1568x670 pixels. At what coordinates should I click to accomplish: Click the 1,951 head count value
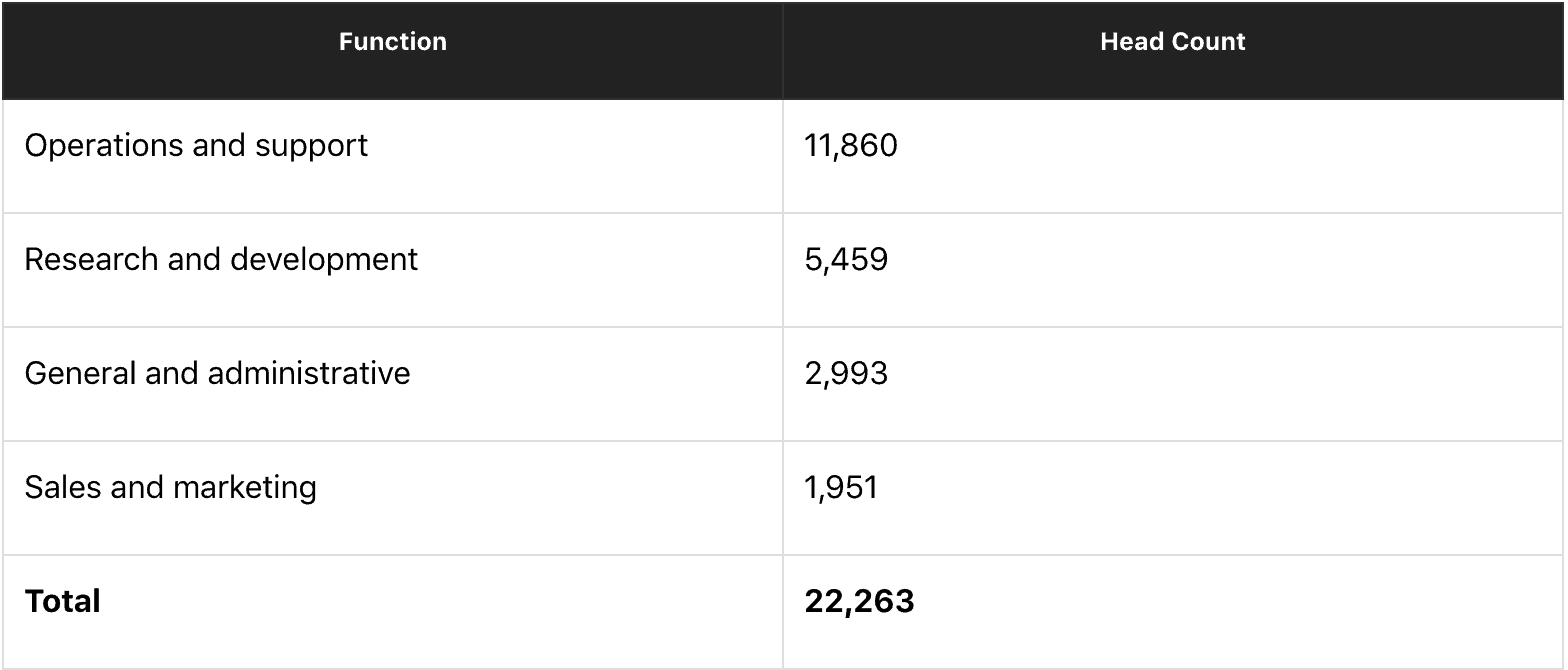(x=841, y=488)
